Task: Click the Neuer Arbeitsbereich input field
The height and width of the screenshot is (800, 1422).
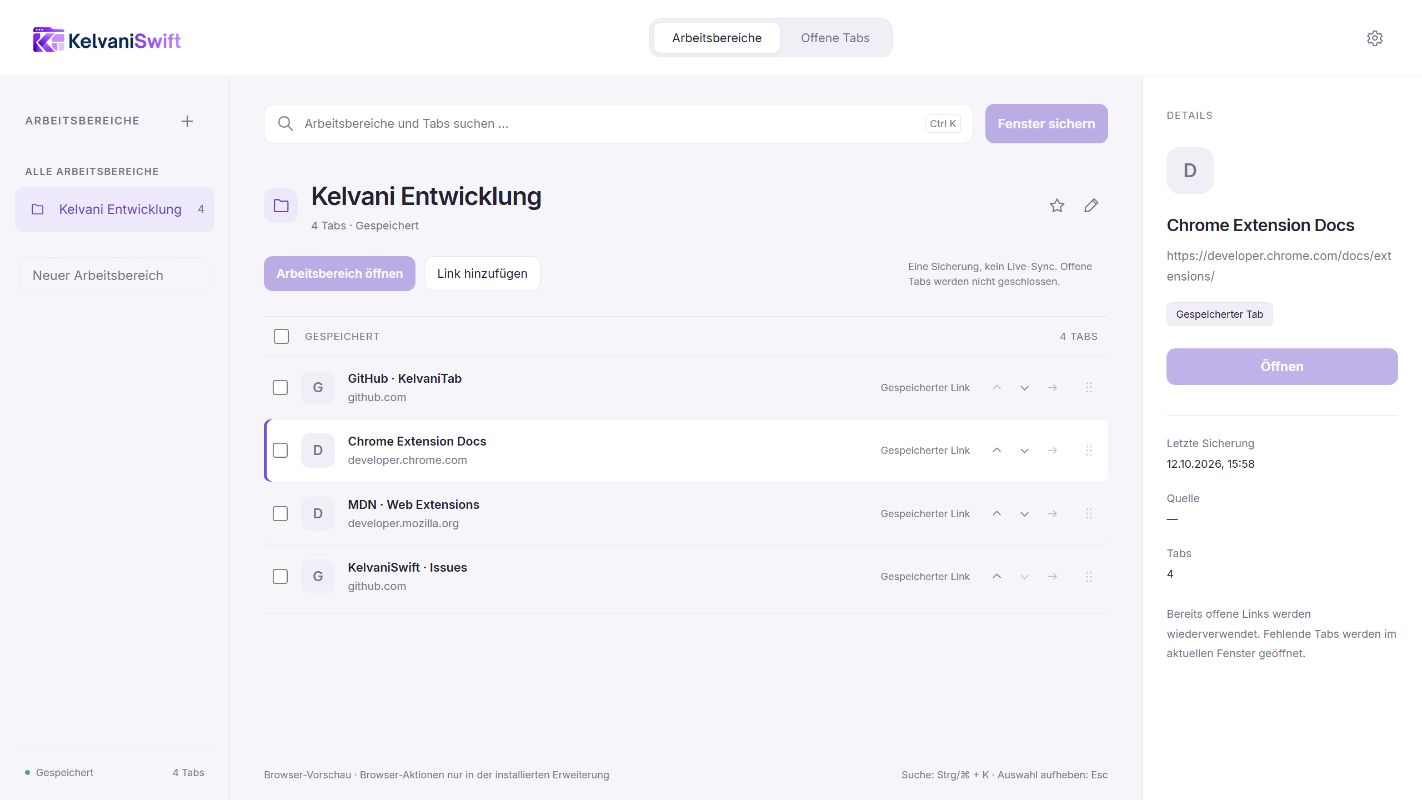Action: (115, 276)
